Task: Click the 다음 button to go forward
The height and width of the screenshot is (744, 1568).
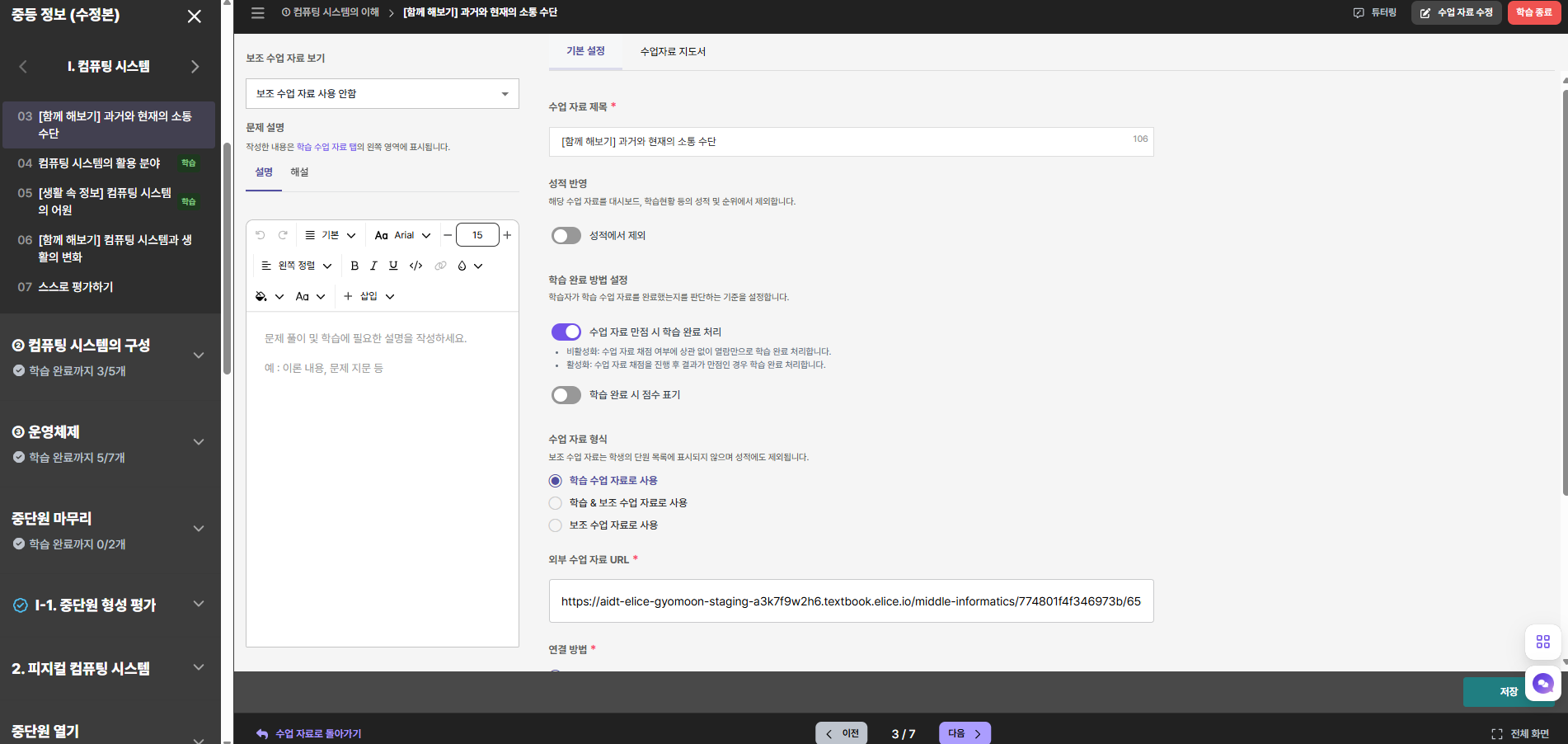Action: click(x=965, y=733)
